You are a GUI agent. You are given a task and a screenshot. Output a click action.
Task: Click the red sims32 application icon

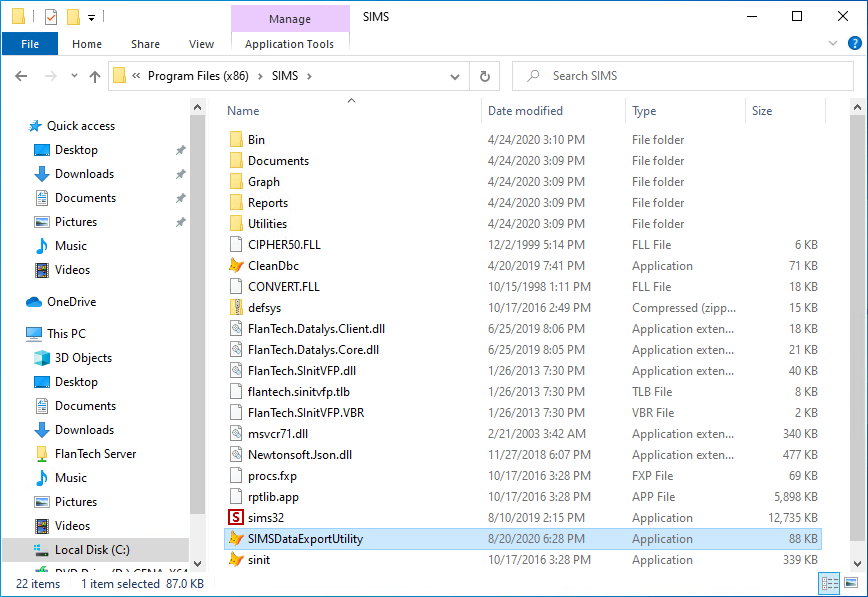(236, 517)
